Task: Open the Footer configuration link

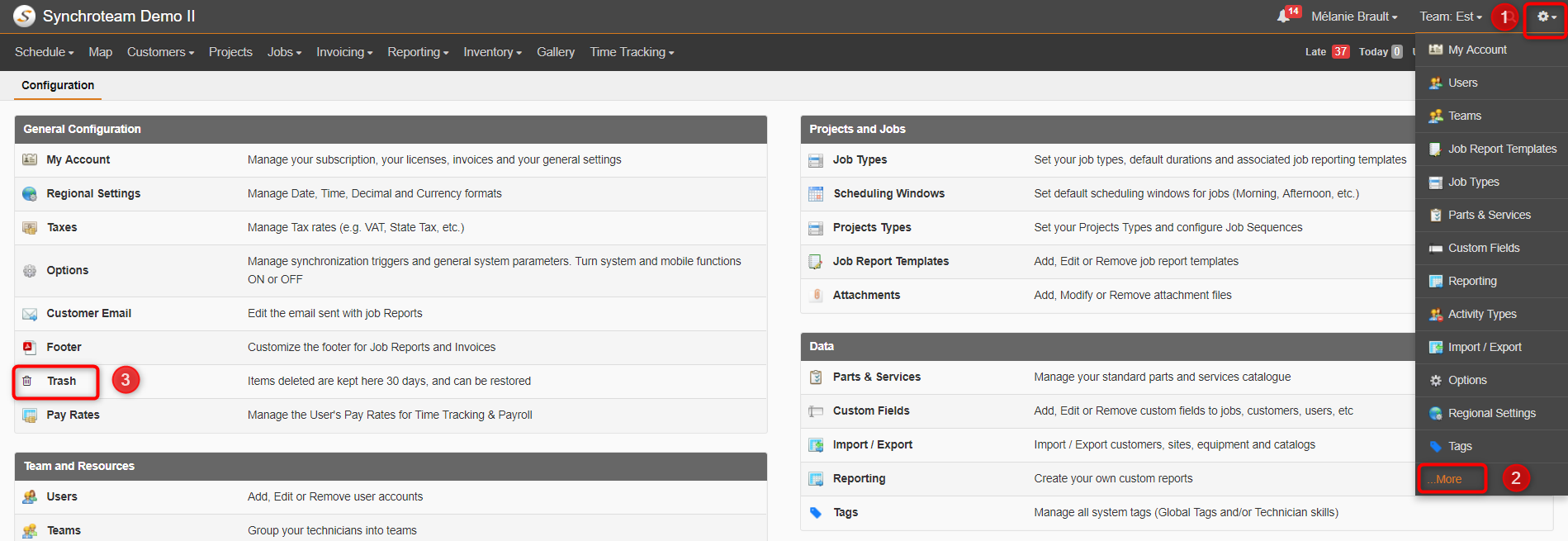Action: (x=64, y=347)
